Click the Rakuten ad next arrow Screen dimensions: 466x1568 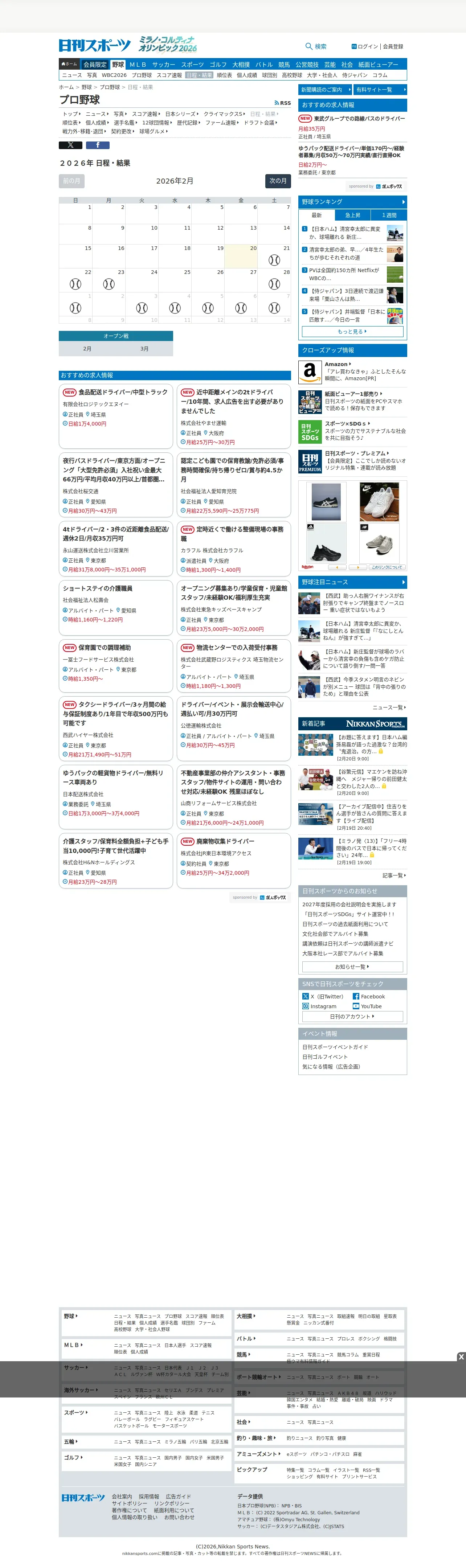point(357,567)
